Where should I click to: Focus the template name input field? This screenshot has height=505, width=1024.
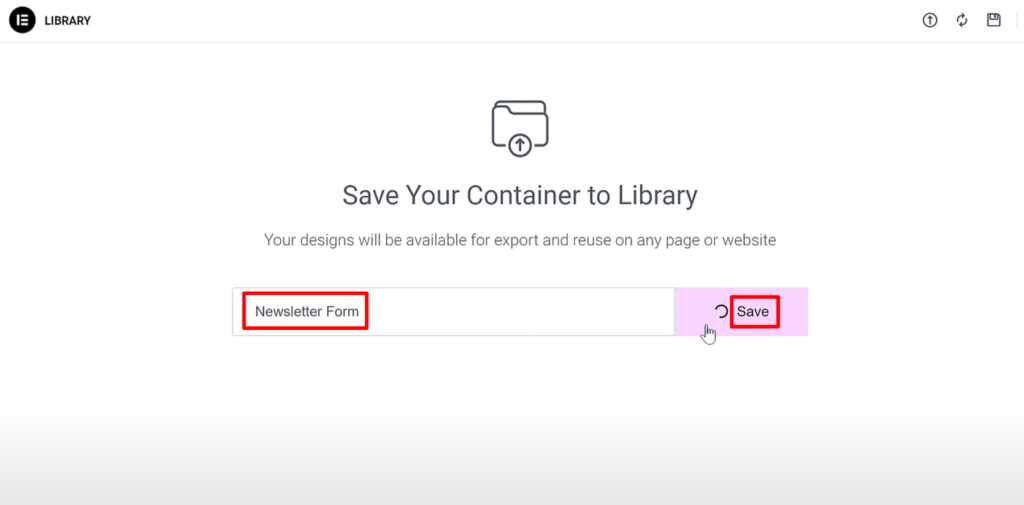[453, 312]
